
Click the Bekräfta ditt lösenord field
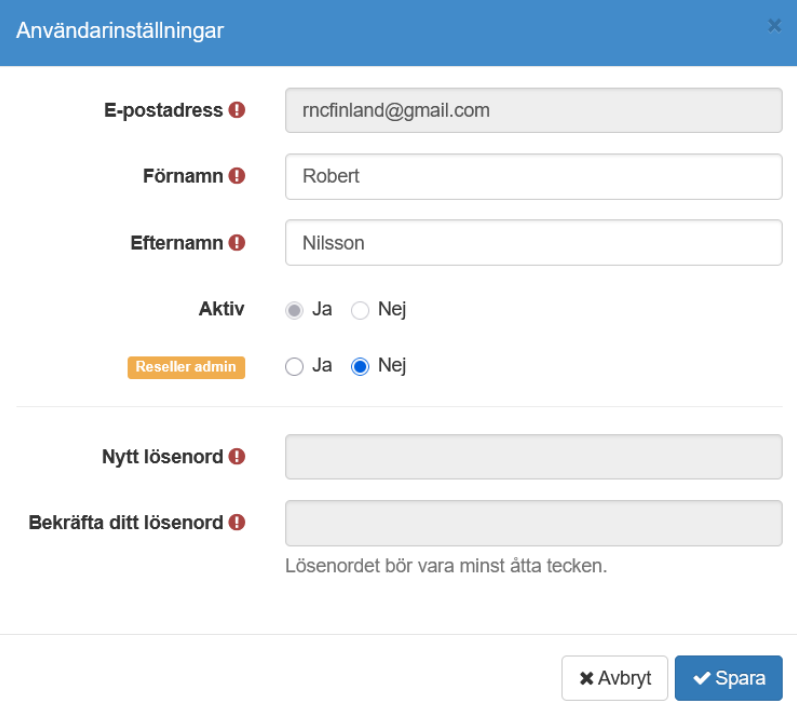pos(533,523)
